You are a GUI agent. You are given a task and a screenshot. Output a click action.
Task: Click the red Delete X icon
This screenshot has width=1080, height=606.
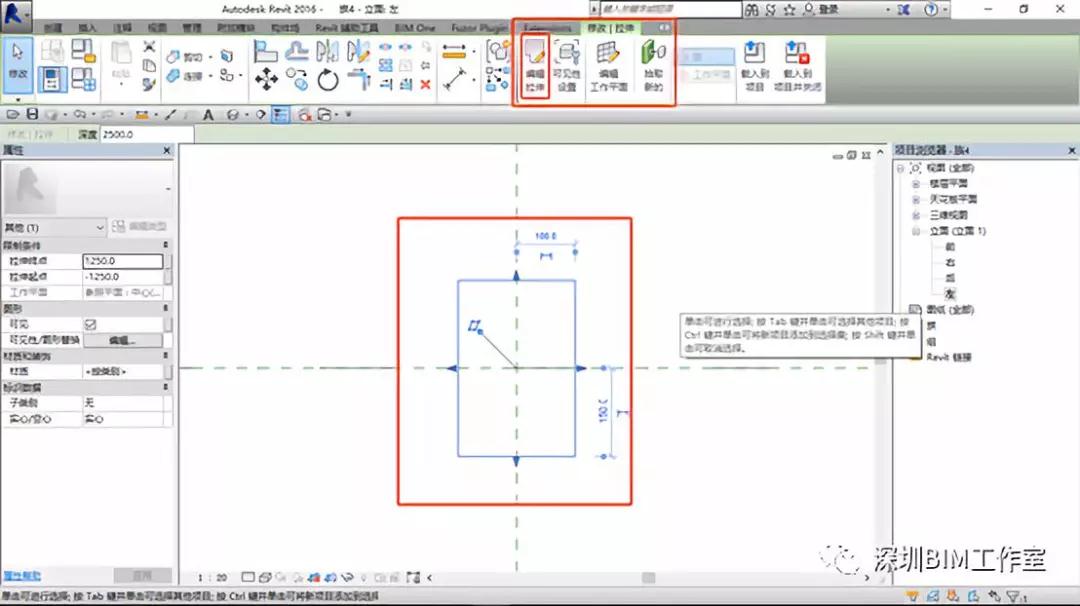[x=425, y=84]
